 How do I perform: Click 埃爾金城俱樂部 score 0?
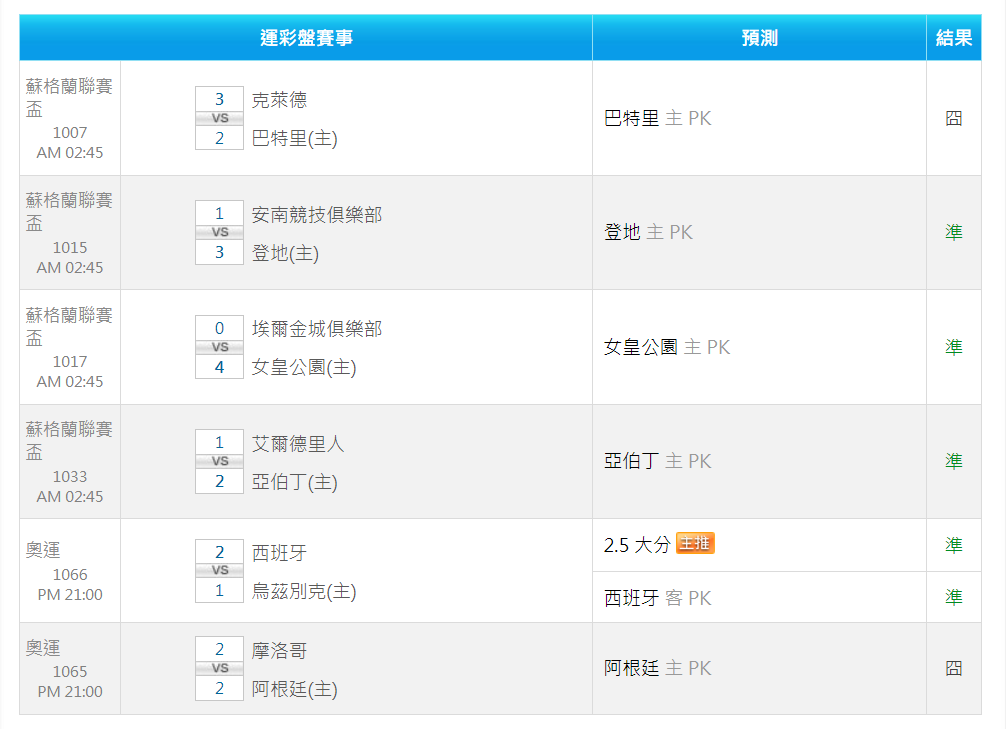tap(219, 328)
